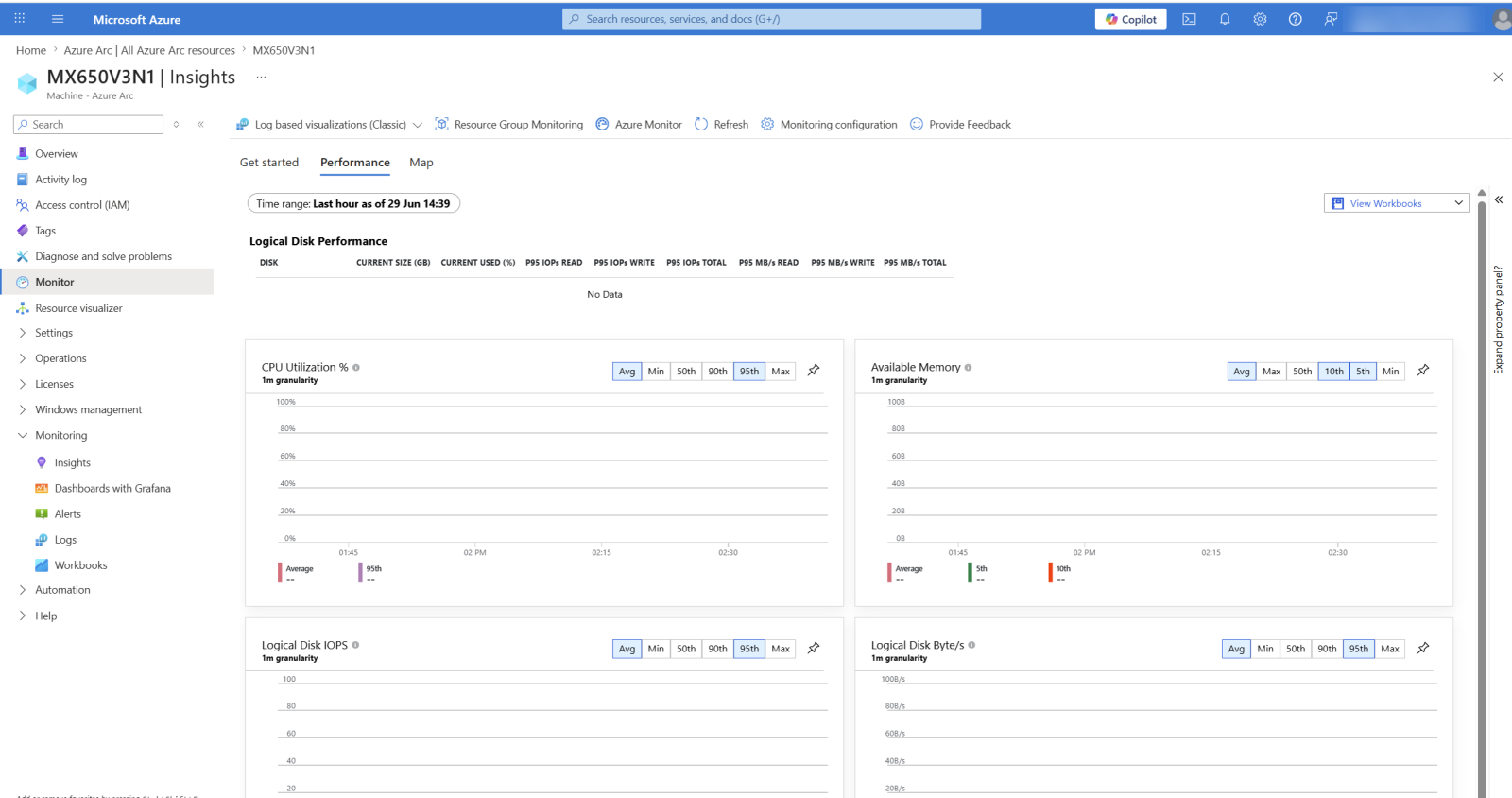Focus the global search resources box

tap(772, 19)
